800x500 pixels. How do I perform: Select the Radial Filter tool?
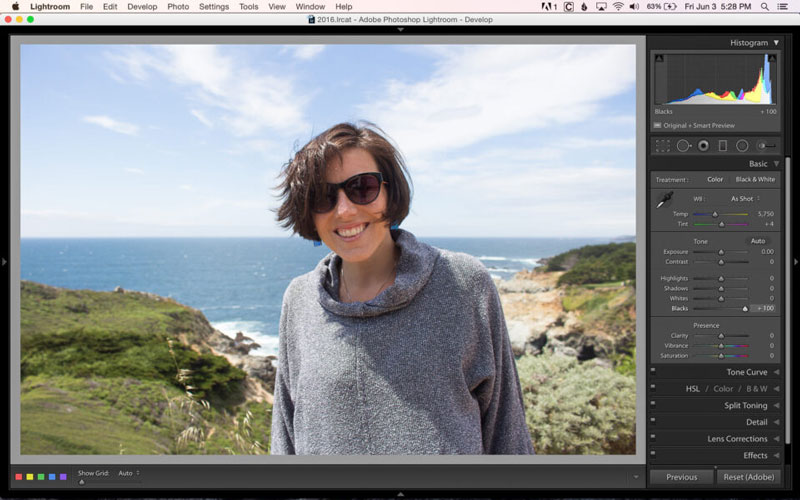[x=742, y=146]
